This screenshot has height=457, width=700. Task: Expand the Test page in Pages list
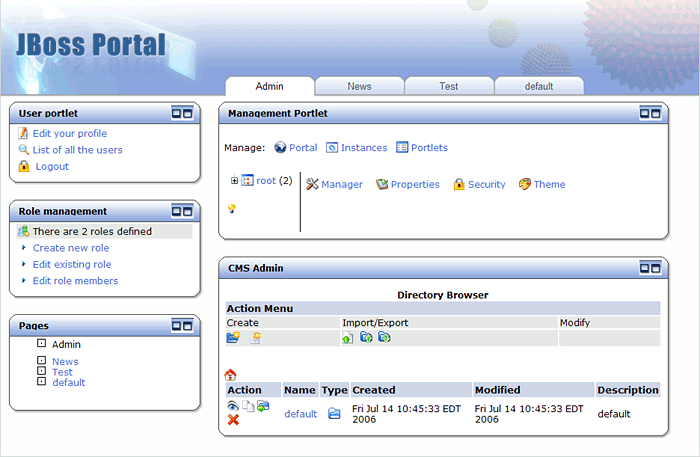point(41,371)
